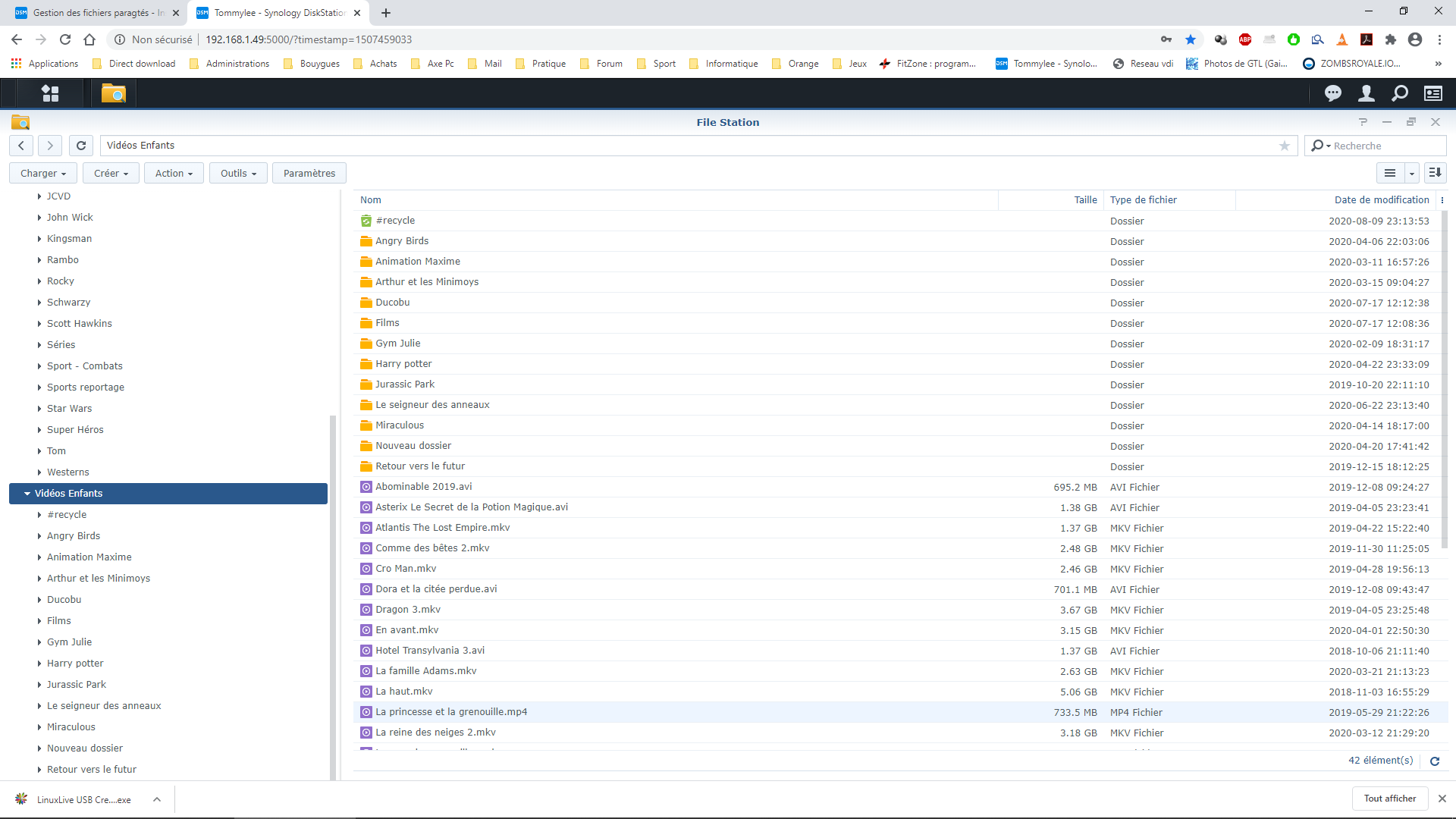Open the Outils menu
Viewport: 1456px width, 819px height.
point(238,173)
